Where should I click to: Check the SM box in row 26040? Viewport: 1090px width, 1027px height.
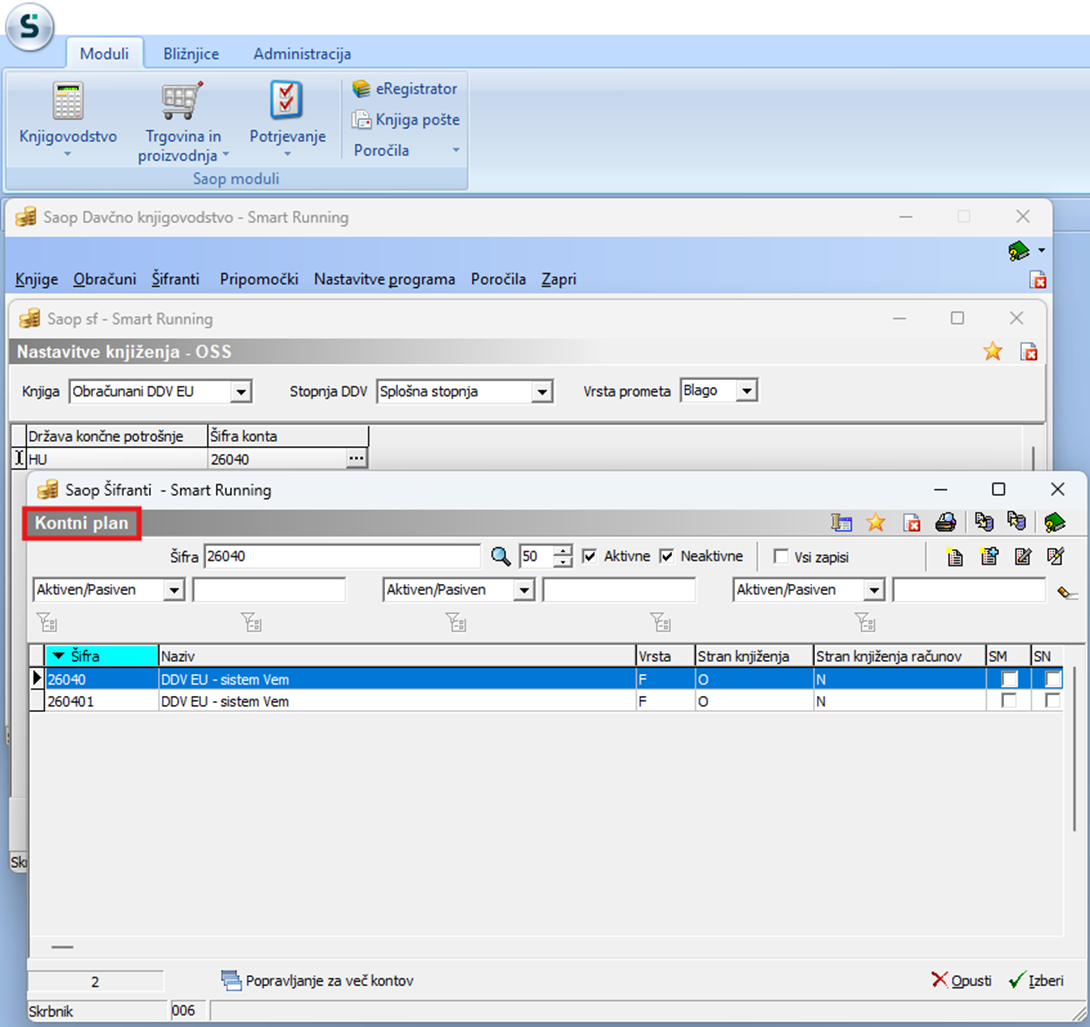click(x=1009, y=679)
